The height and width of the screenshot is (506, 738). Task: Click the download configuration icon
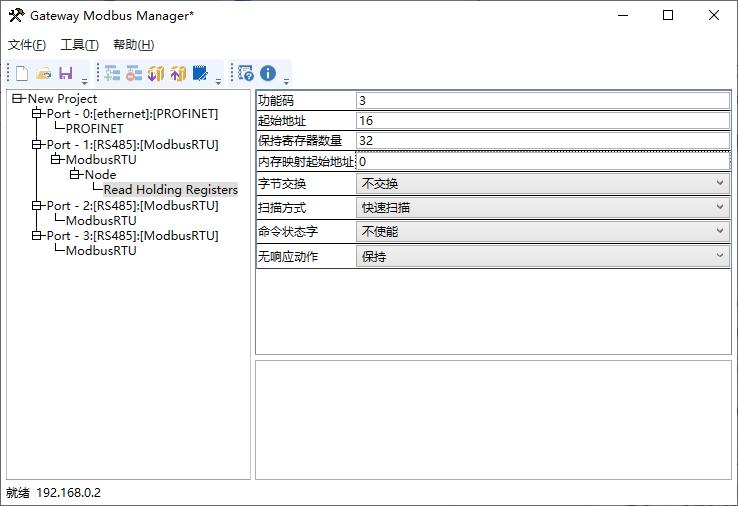156,73
